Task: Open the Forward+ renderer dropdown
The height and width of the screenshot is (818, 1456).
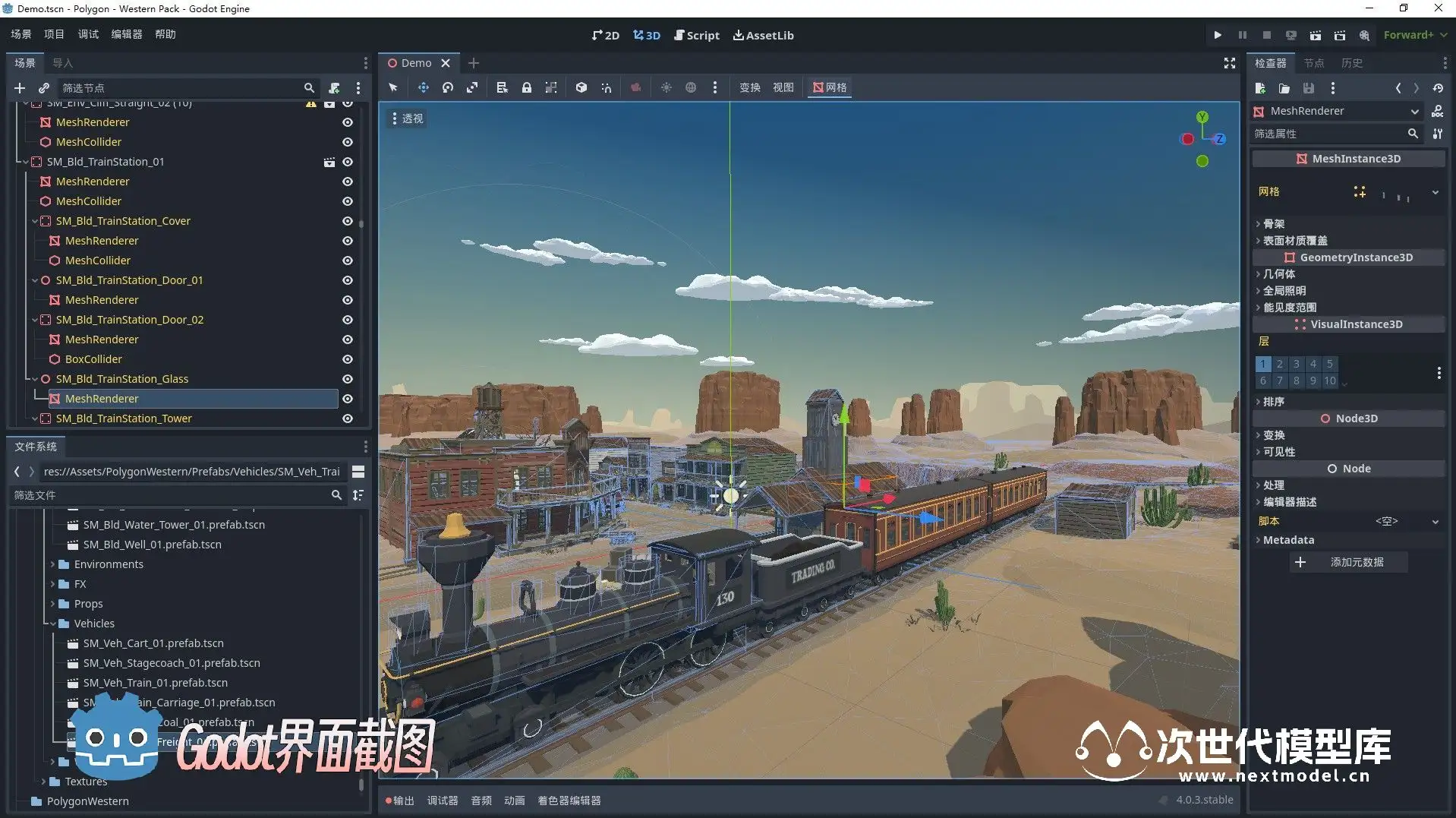Action: click(1414, 35)
